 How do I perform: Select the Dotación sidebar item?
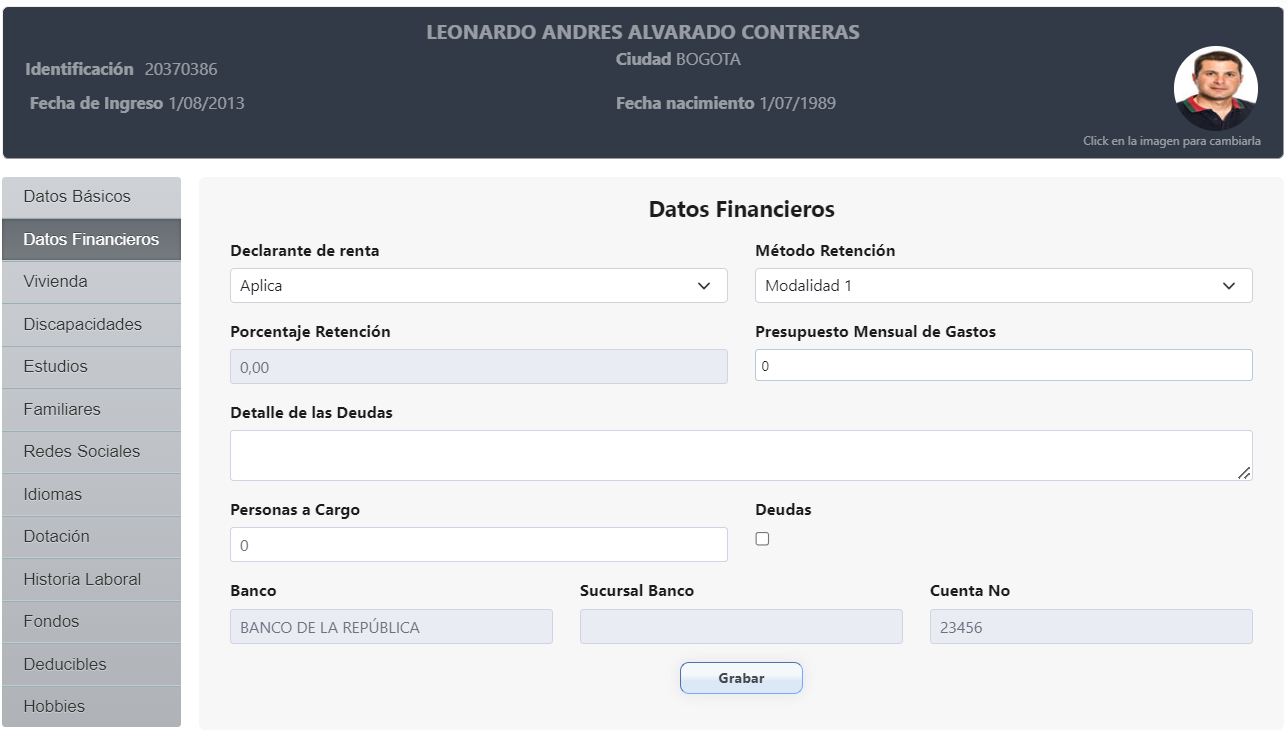90,536
